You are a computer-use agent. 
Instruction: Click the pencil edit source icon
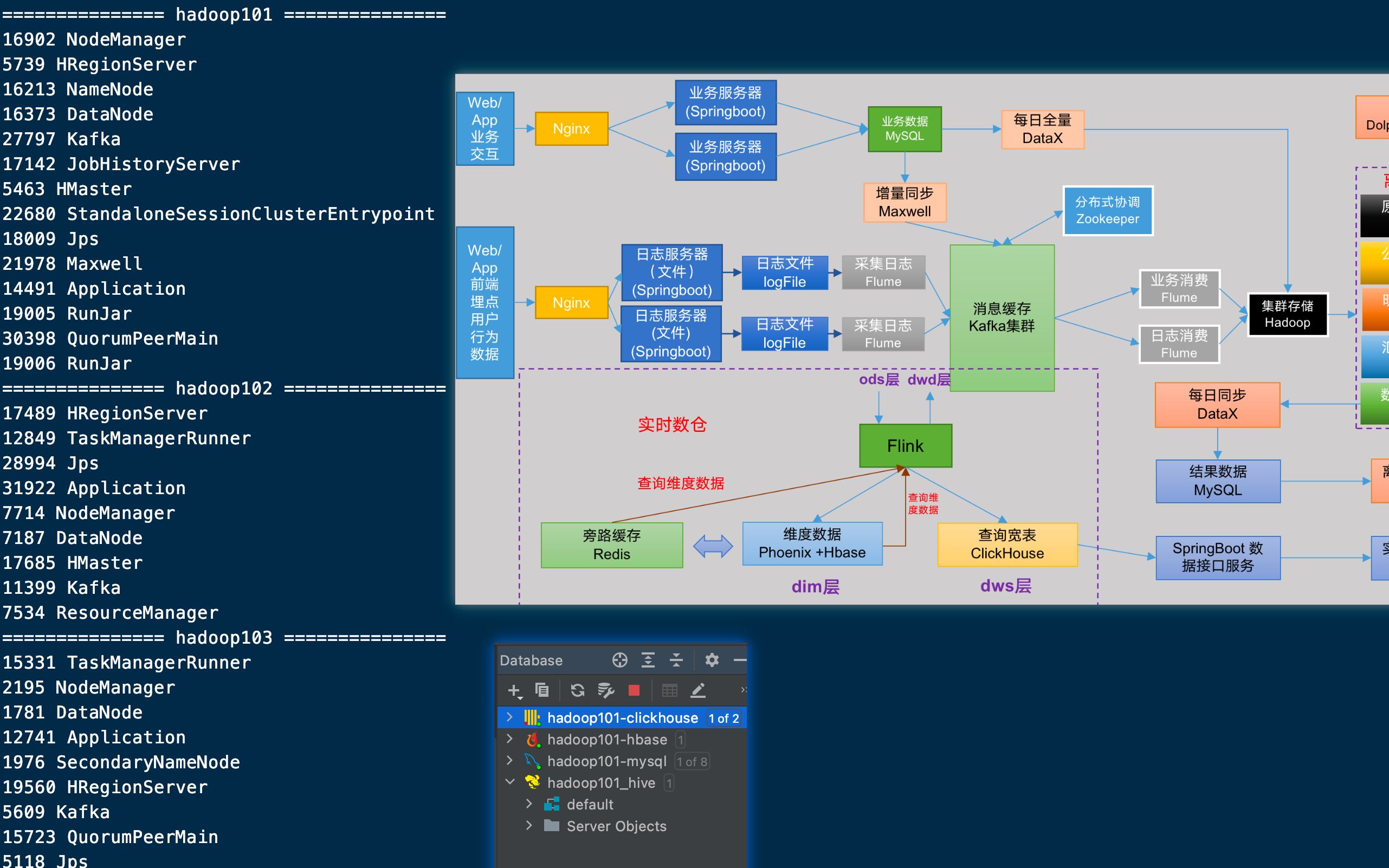pos(698,690)
